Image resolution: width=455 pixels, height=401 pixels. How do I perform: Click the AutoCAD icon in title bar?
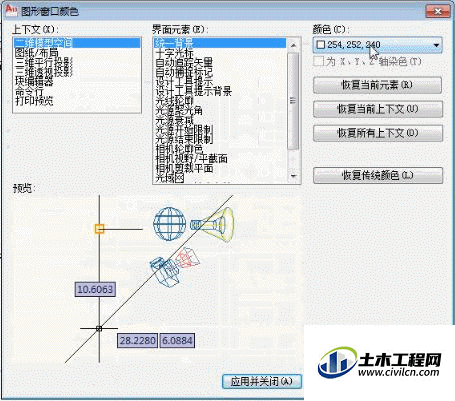[x=11, y=10]
